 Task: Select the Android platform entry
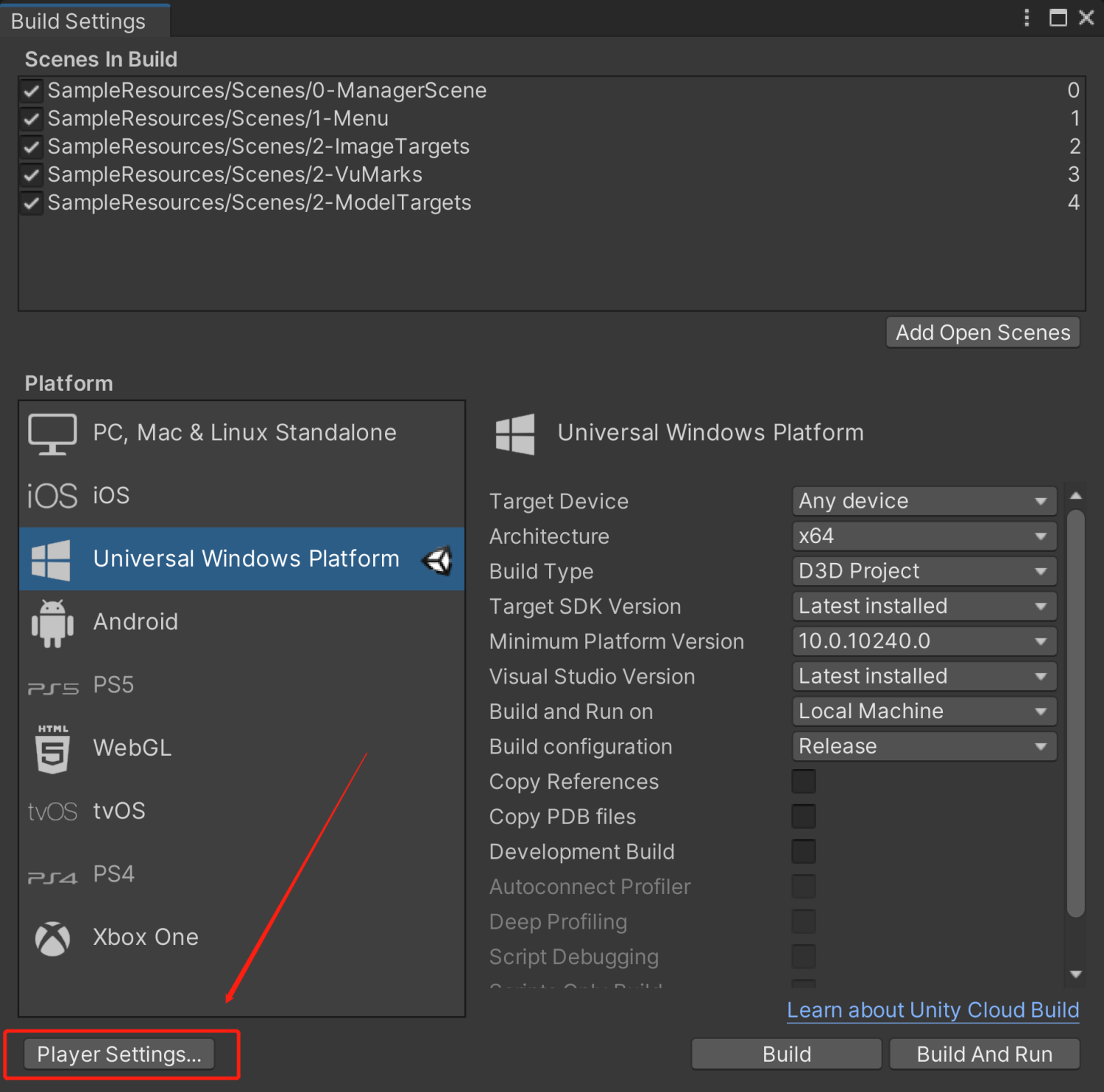242,622
